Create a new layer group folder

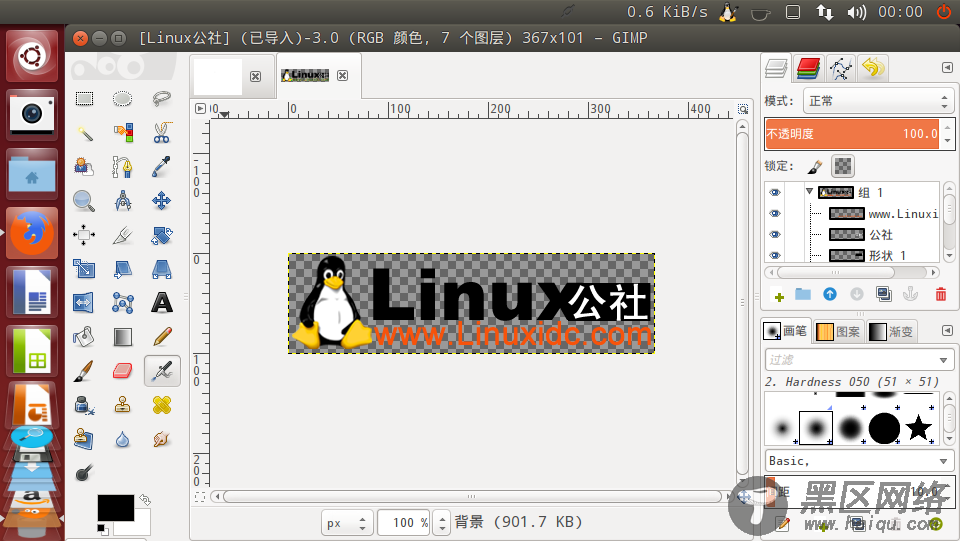pos(803,294)
